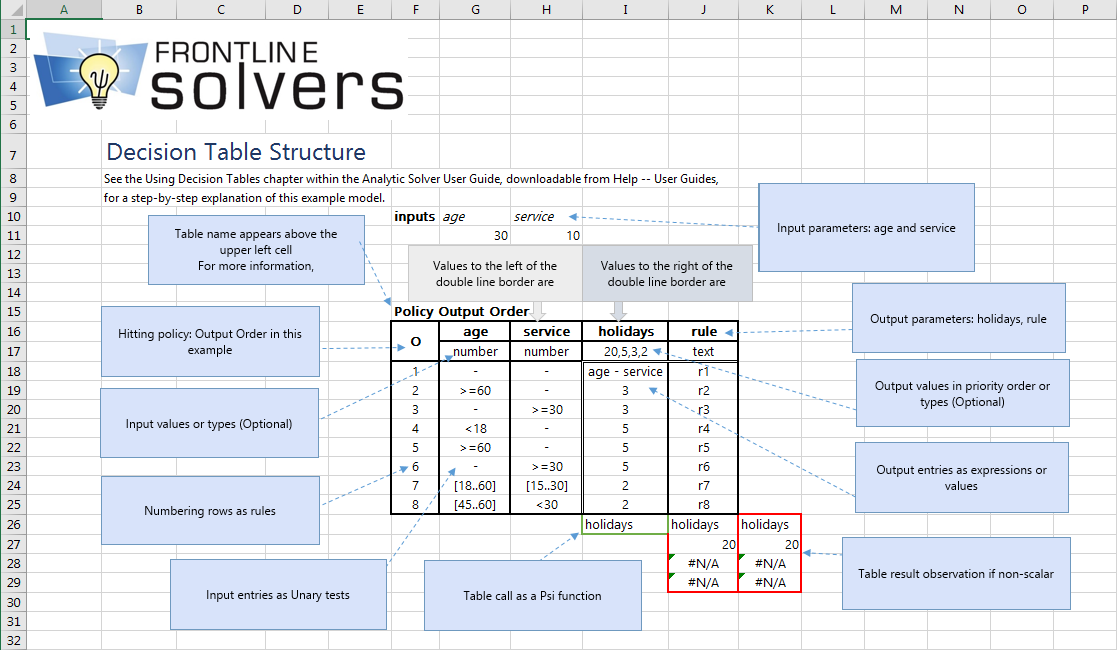1117x650 pixels.
Task: Select row header 15
Action: (x=13, y=312)
